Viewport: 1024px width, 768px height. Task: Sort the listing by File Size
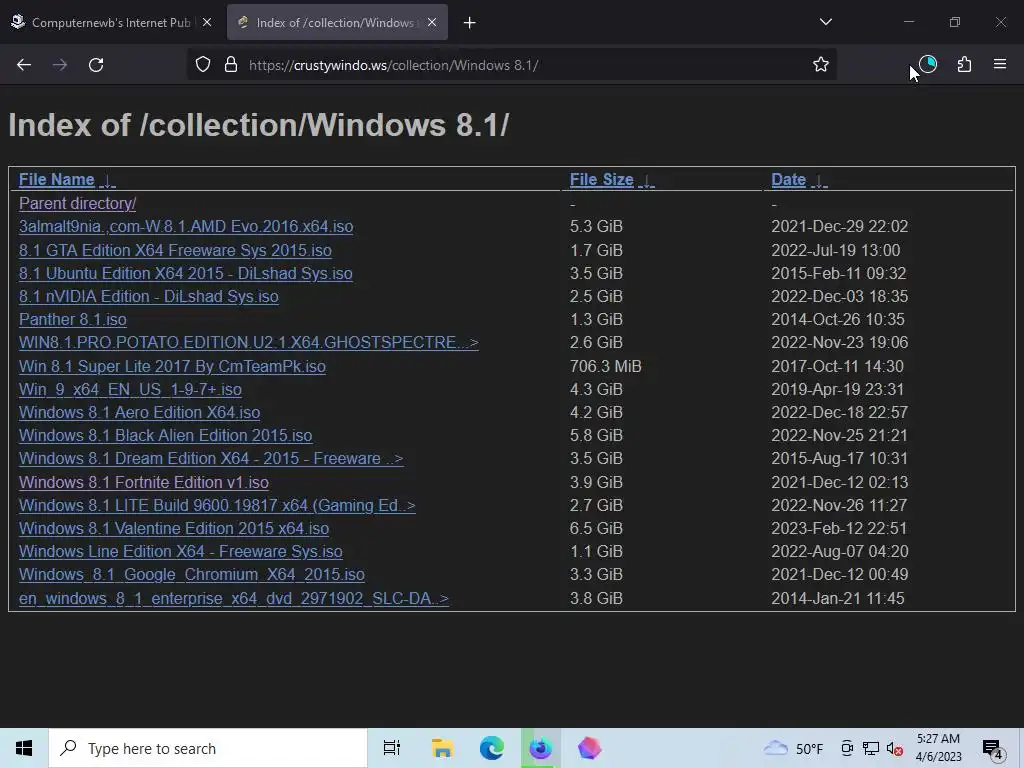pyautogui.click(x=601, y=180)
